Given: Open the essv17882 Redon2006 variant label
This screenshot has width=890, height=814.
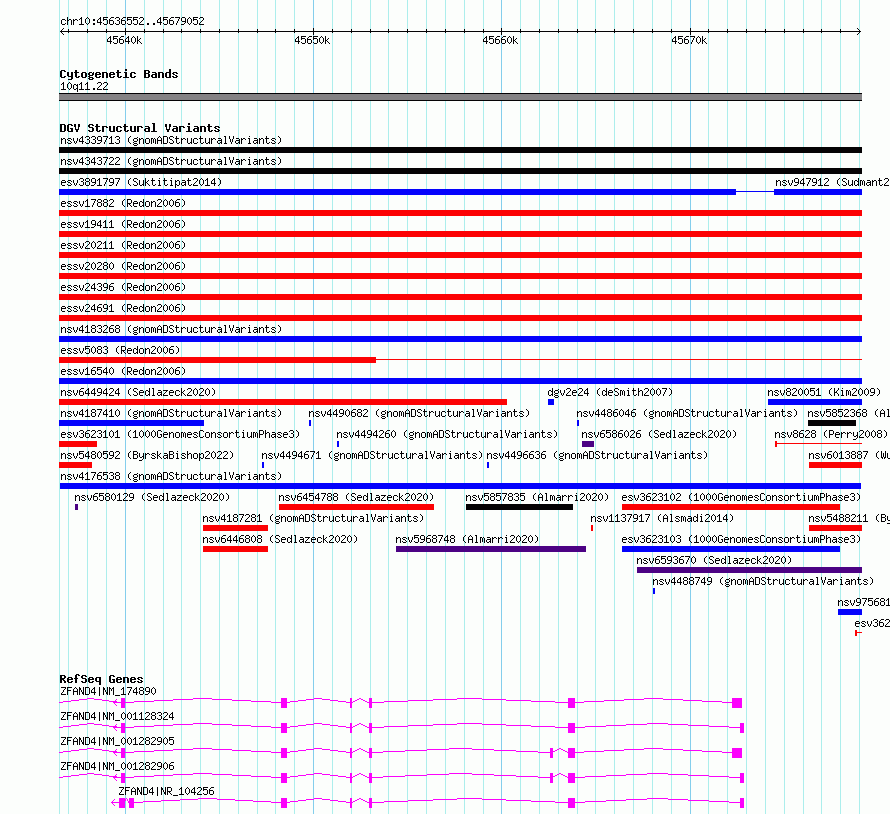Looking at the screenshot, I should click(x=123, y=203).
